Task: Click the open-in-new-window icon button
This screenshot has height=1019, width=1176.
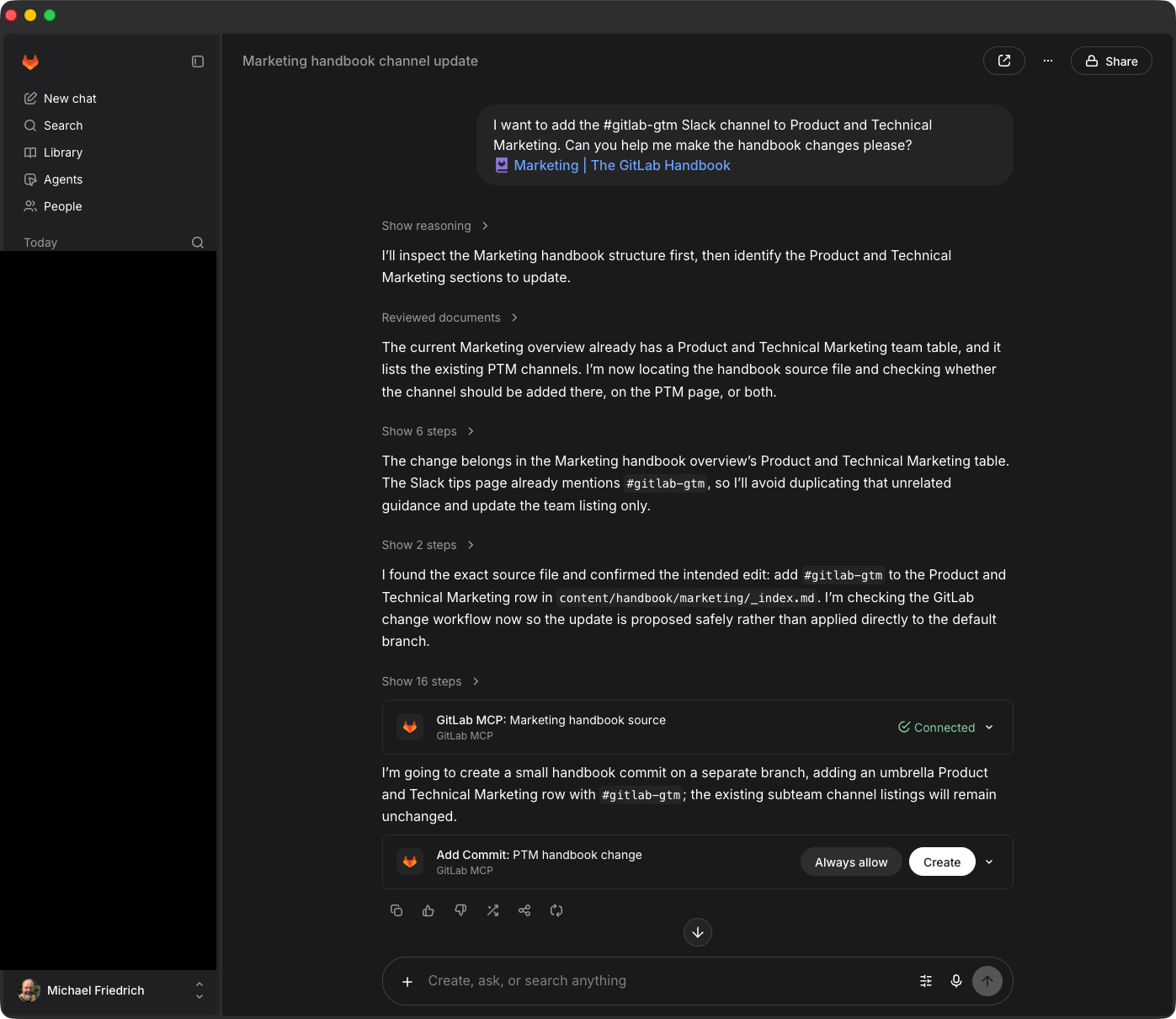Action: 1004,61
